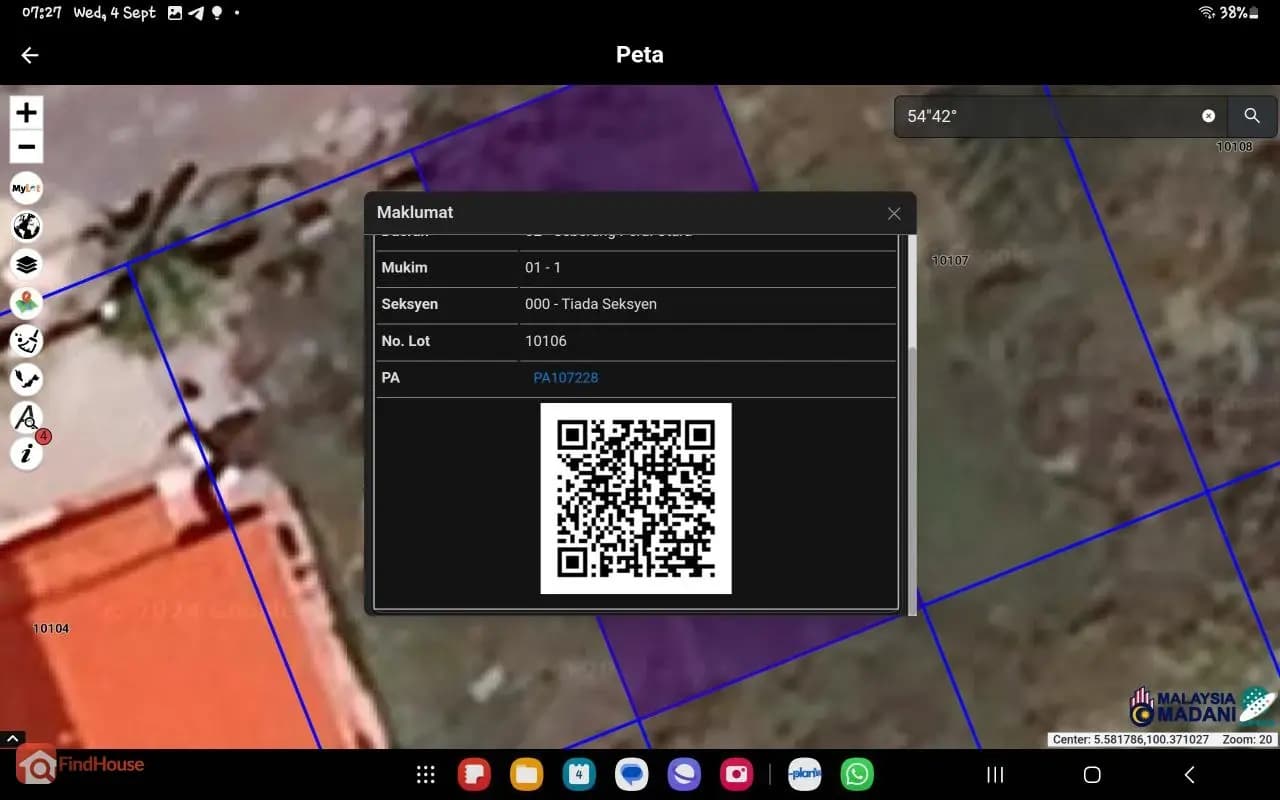
Task: Tap the system Back navigation button
Action: pyautogui.click(x=1189, y=775)
